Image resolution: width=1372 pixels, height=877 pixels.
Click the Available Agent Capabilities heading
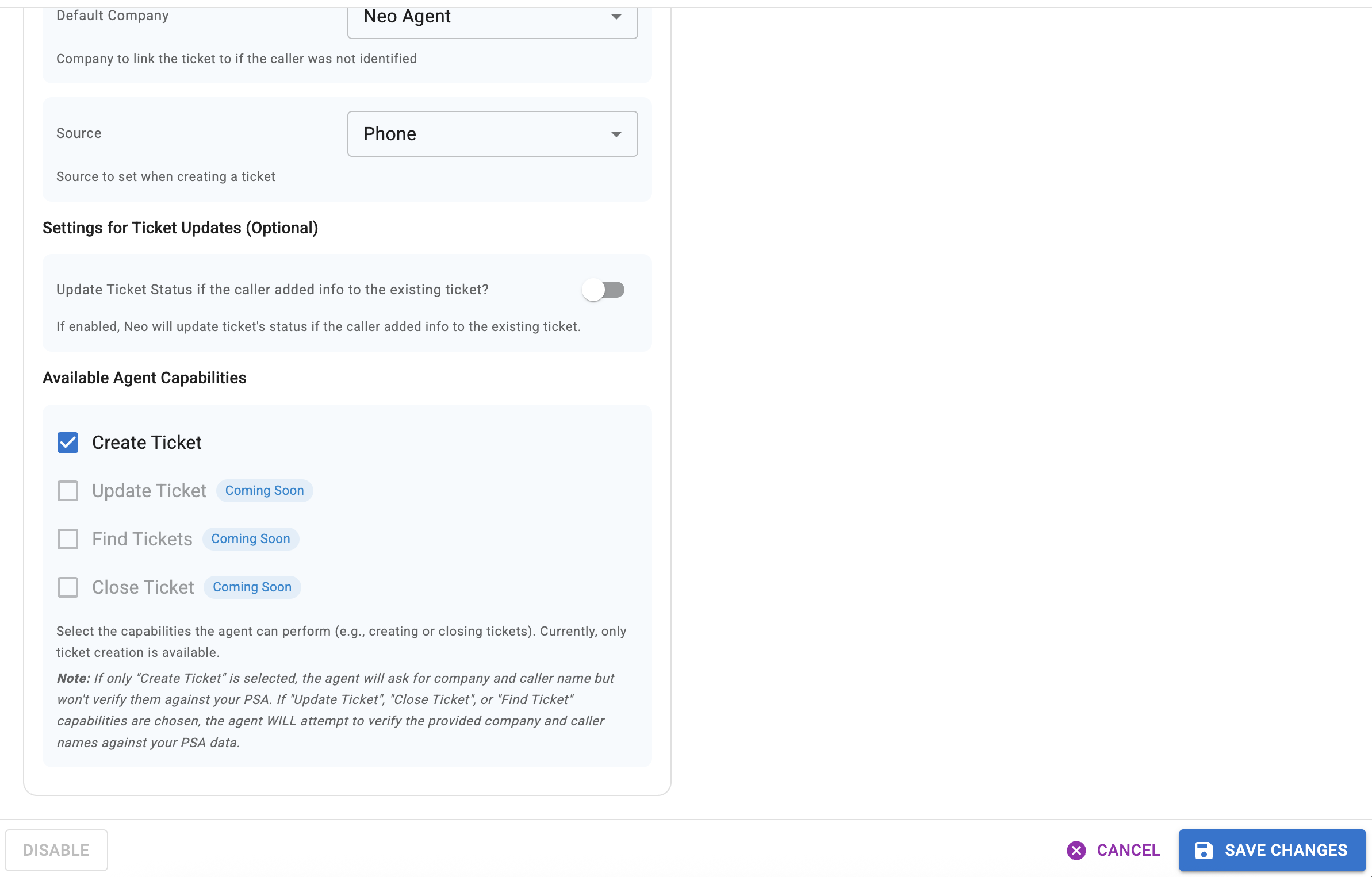tap(144, 378)
